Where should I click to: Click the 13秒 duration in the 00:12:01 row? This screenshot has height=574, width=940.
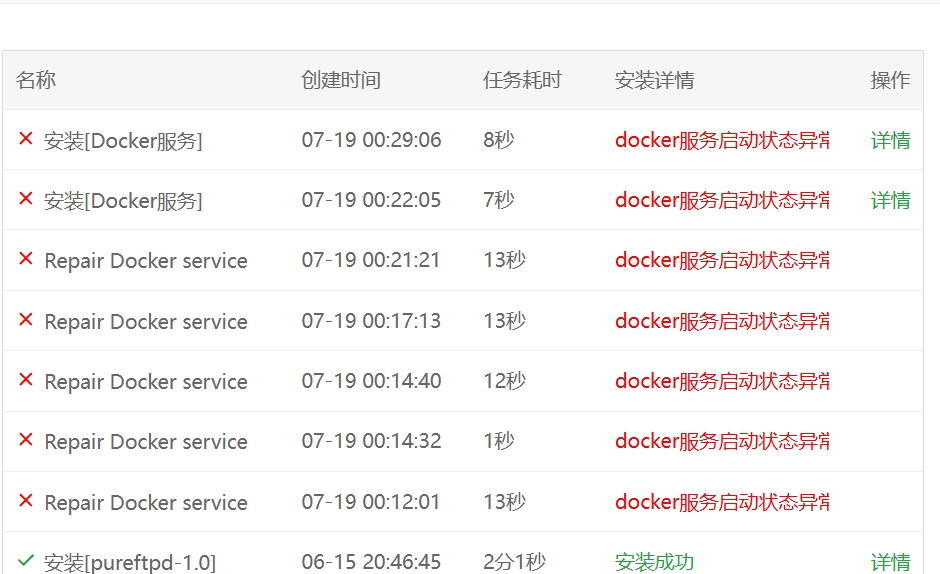(505, 501)
